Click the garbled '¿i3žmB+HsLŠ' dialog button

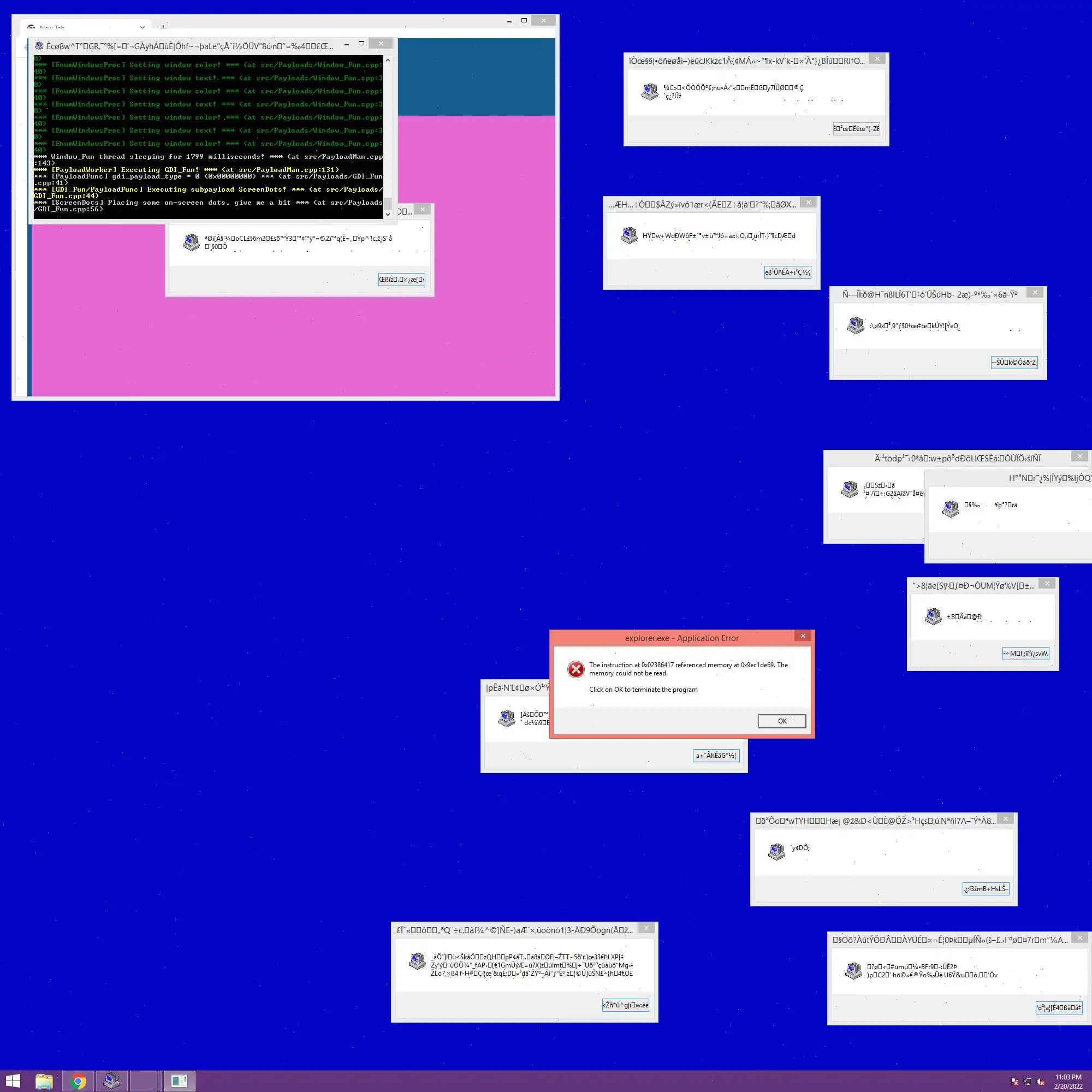(986, 888)
